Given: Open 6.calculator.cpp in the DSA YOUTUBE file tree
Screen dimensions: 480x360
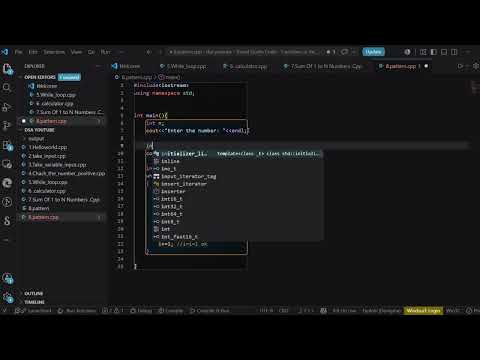Looking at the screenshot, I should pyautogui.click(x=47, y=191).
